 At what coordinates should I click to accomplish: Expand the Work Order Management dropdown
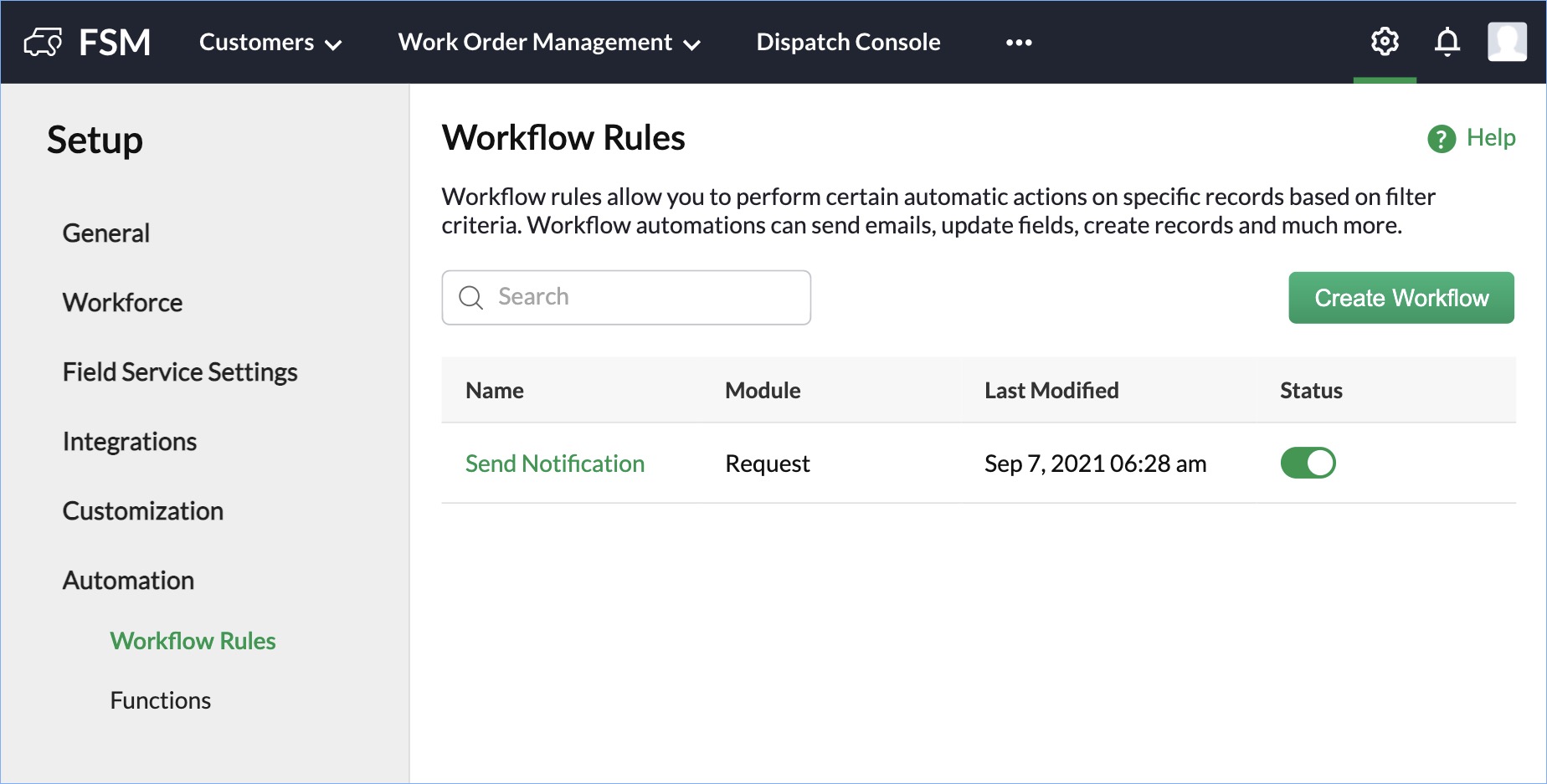tap(549, 43)
